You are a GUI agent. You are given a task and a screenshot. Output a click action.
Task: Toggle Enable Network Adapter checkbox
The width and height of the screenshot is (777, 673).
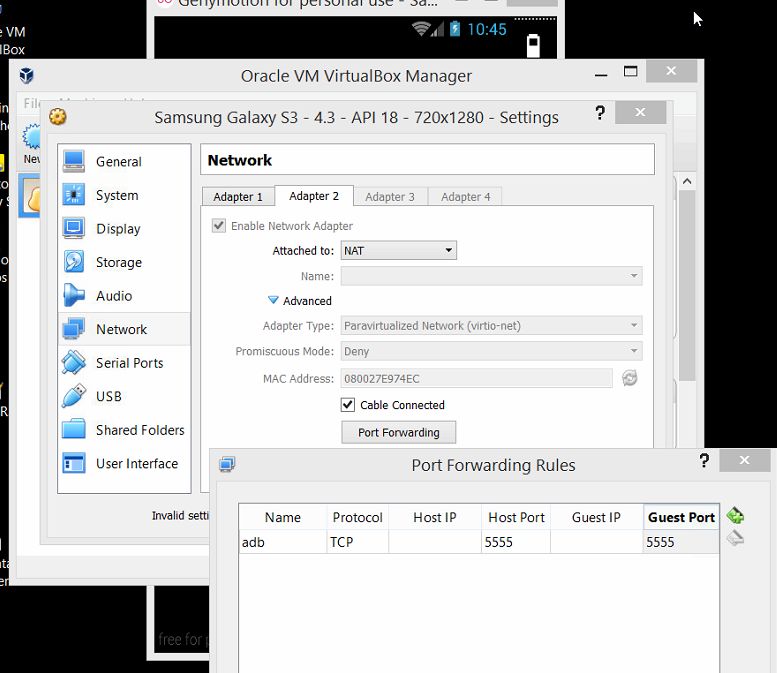click(219, 225)
